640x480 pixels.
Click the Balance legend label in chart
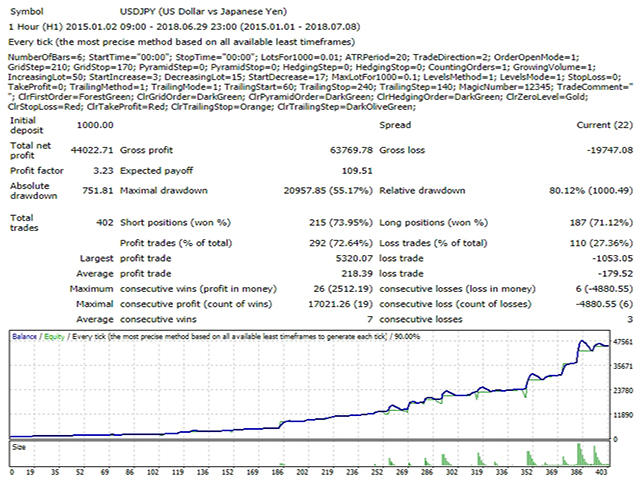tap(24, 337)
